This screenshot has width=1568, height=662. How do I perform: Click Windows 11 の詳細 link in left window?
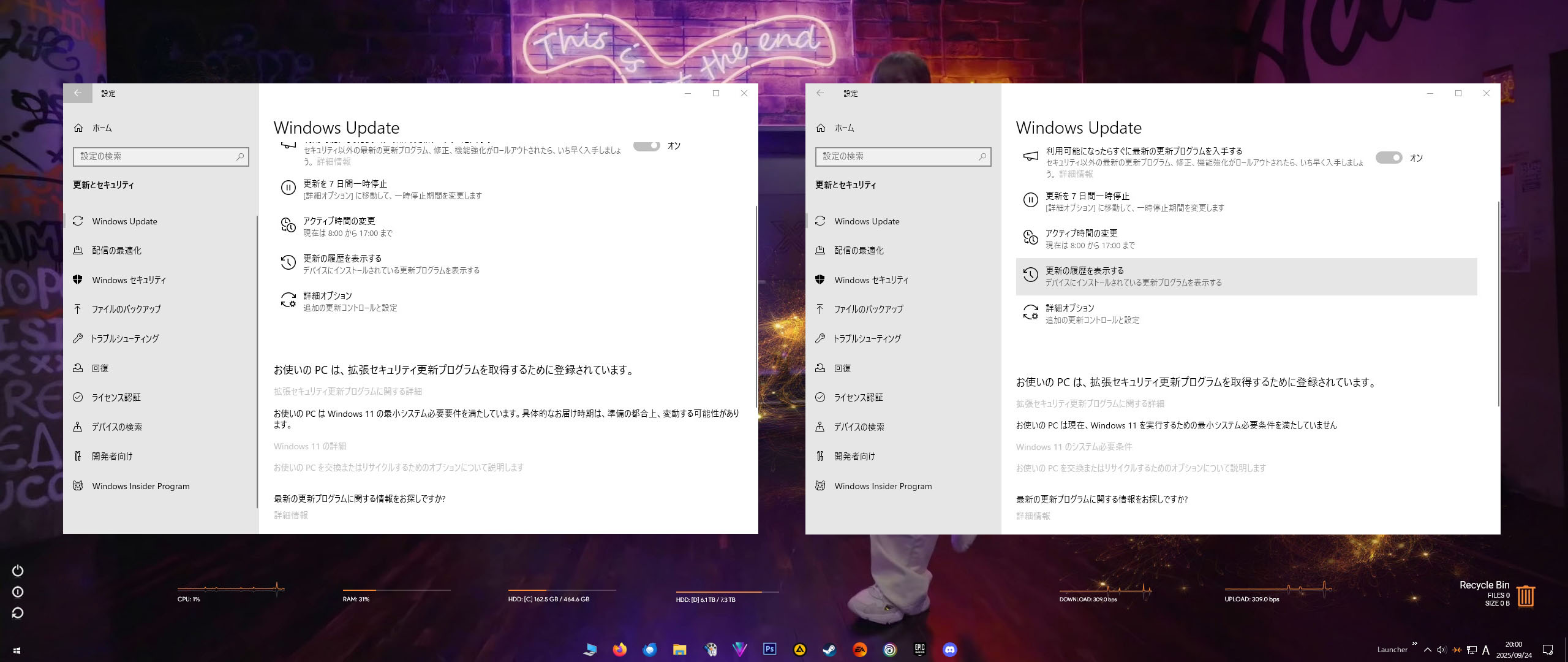tap(310, 446)
